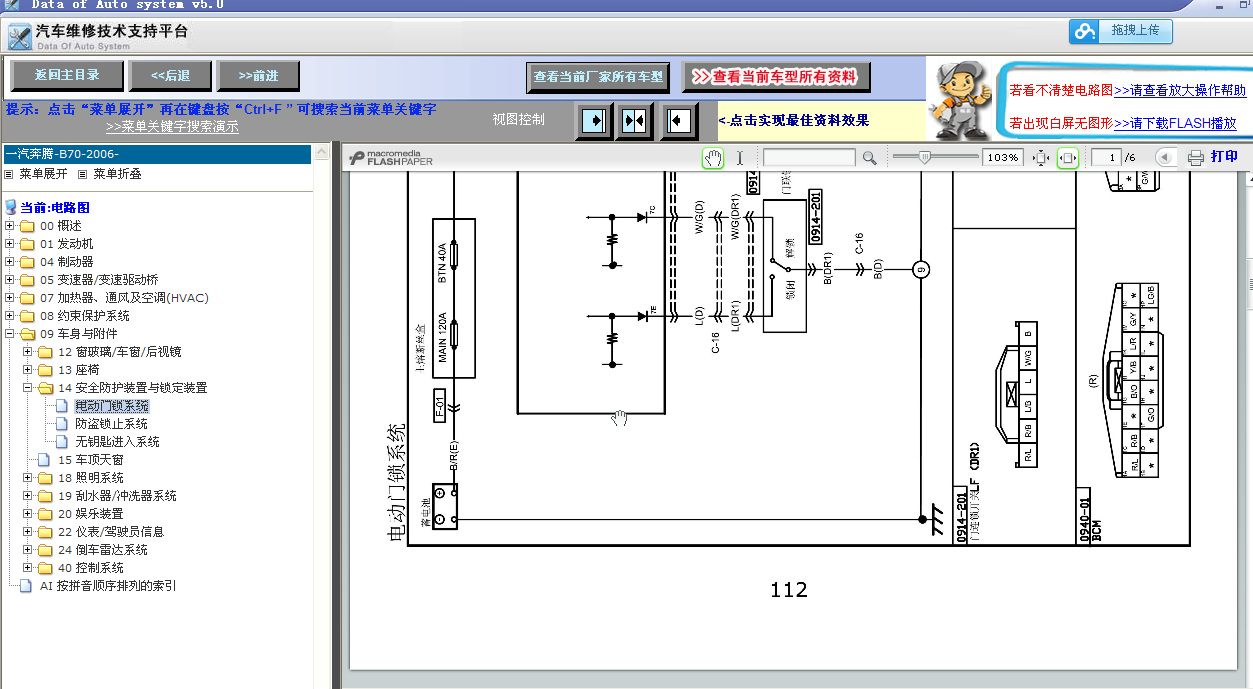Image resolution: width=1253 pixels, height=689 pixels.
Task: Click the tree panel scroll-up arrow
Action: coord(321,153)
